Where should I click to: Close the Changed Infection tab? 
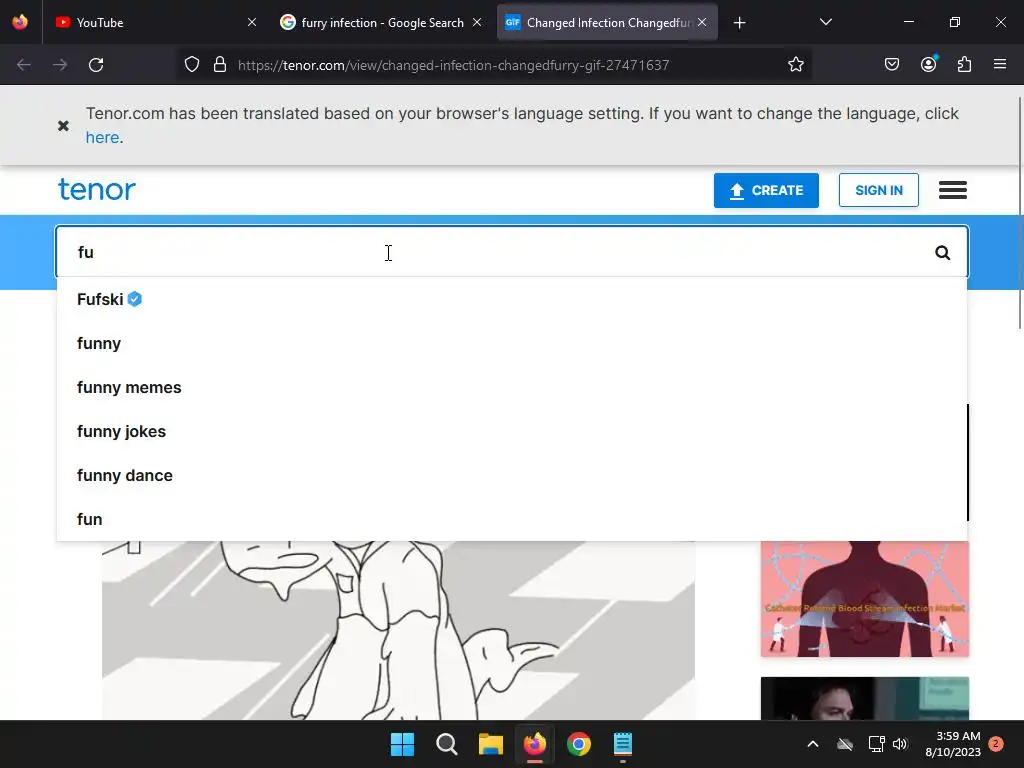pyautogui.click(x=702, y=22)
